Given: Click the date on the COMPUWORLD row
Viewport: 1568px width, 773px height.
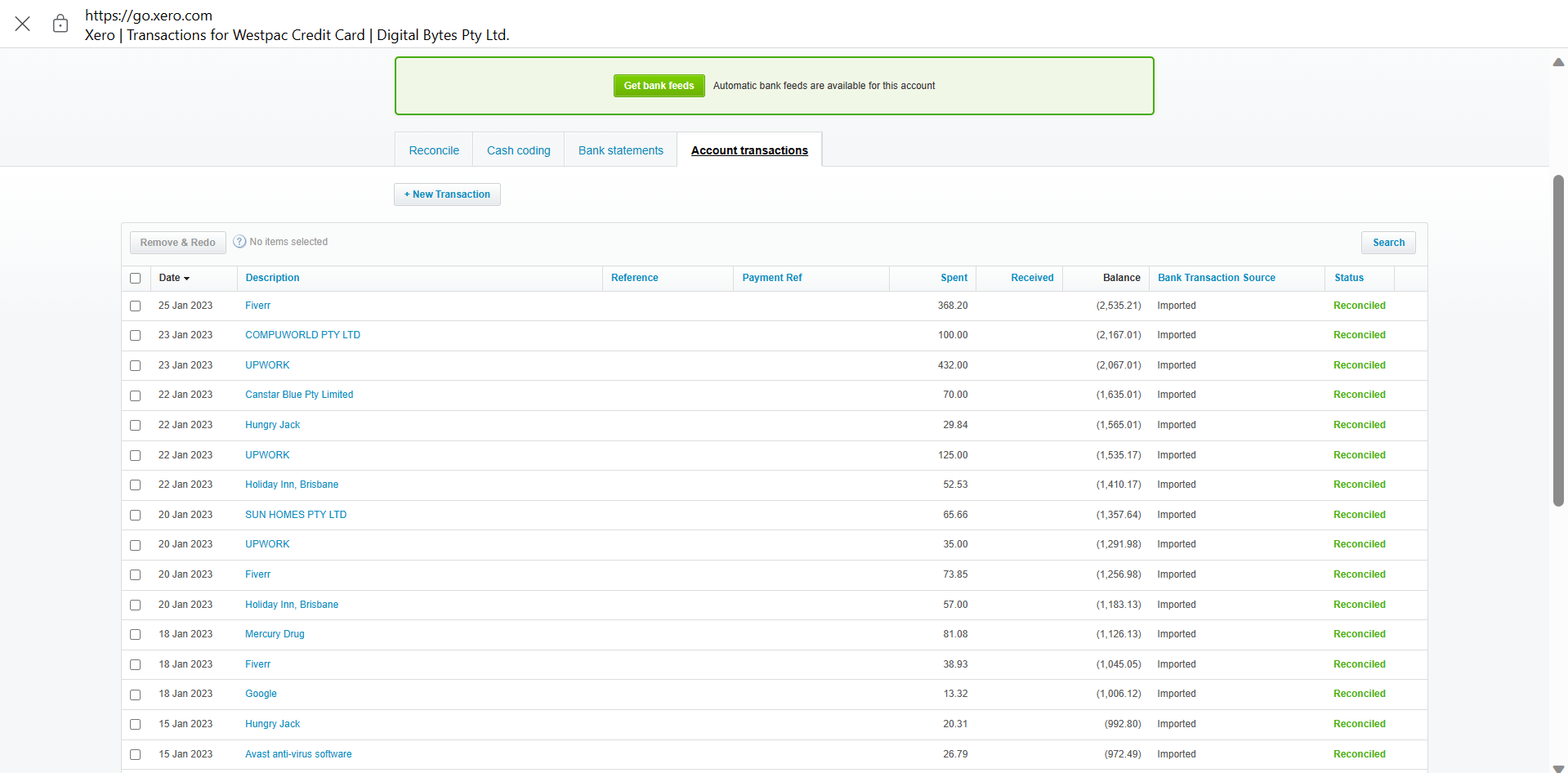Looking at the screenshot, I should 185,335.
